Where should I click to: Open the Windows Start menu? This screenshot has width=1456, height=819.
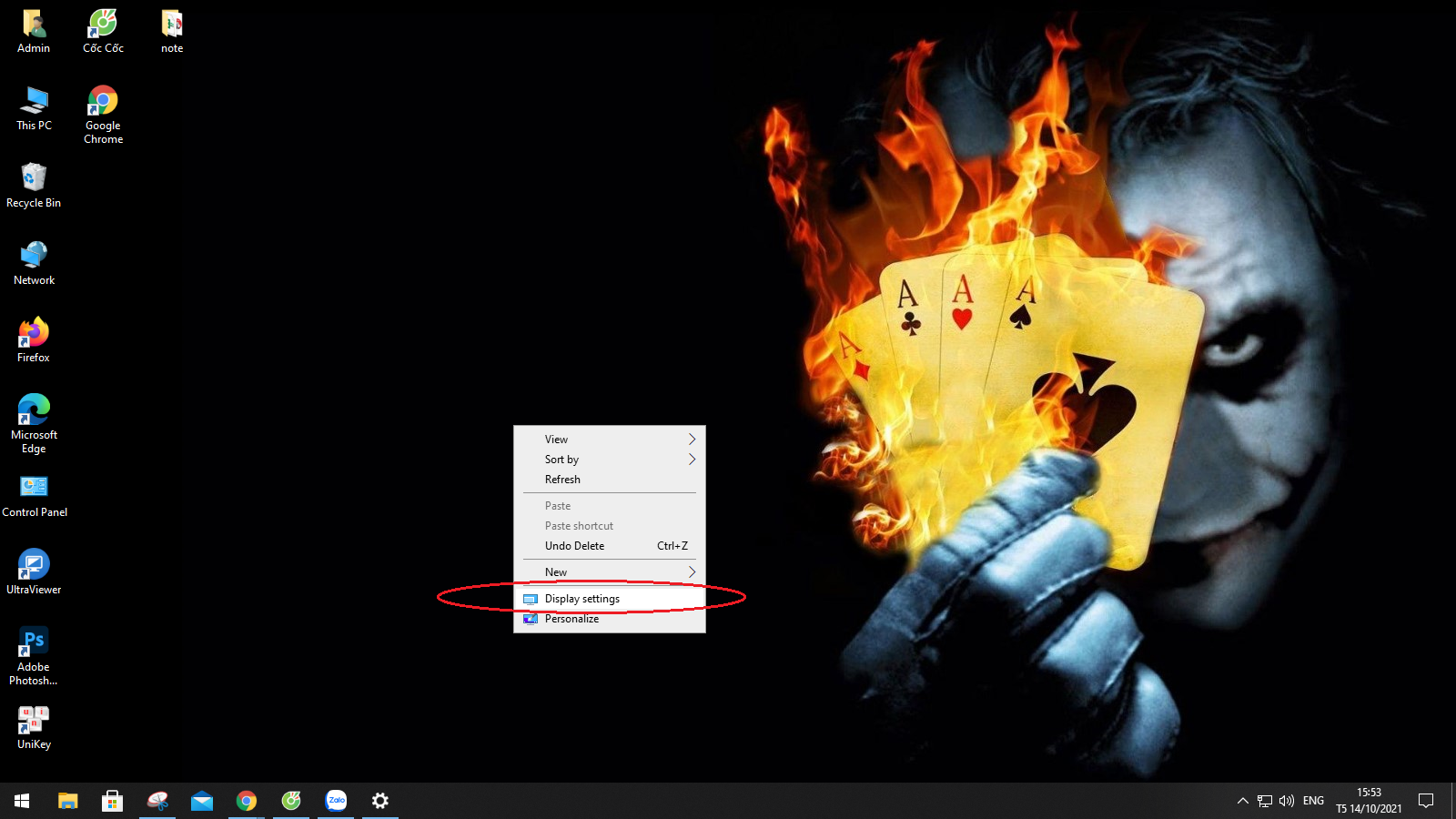[x=22, y=801]
